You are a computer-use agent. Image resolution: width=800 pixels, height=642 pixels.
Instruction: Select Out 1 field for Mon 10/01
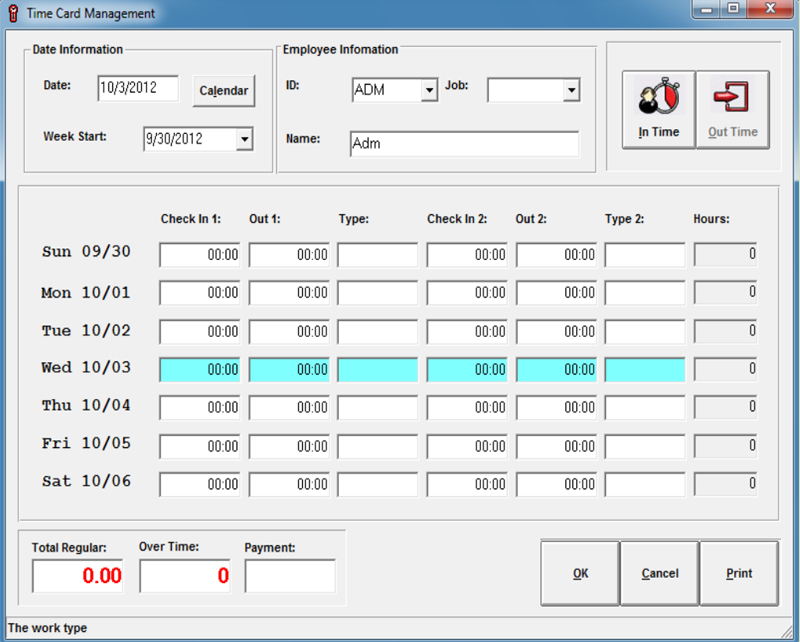pos(289,293)
